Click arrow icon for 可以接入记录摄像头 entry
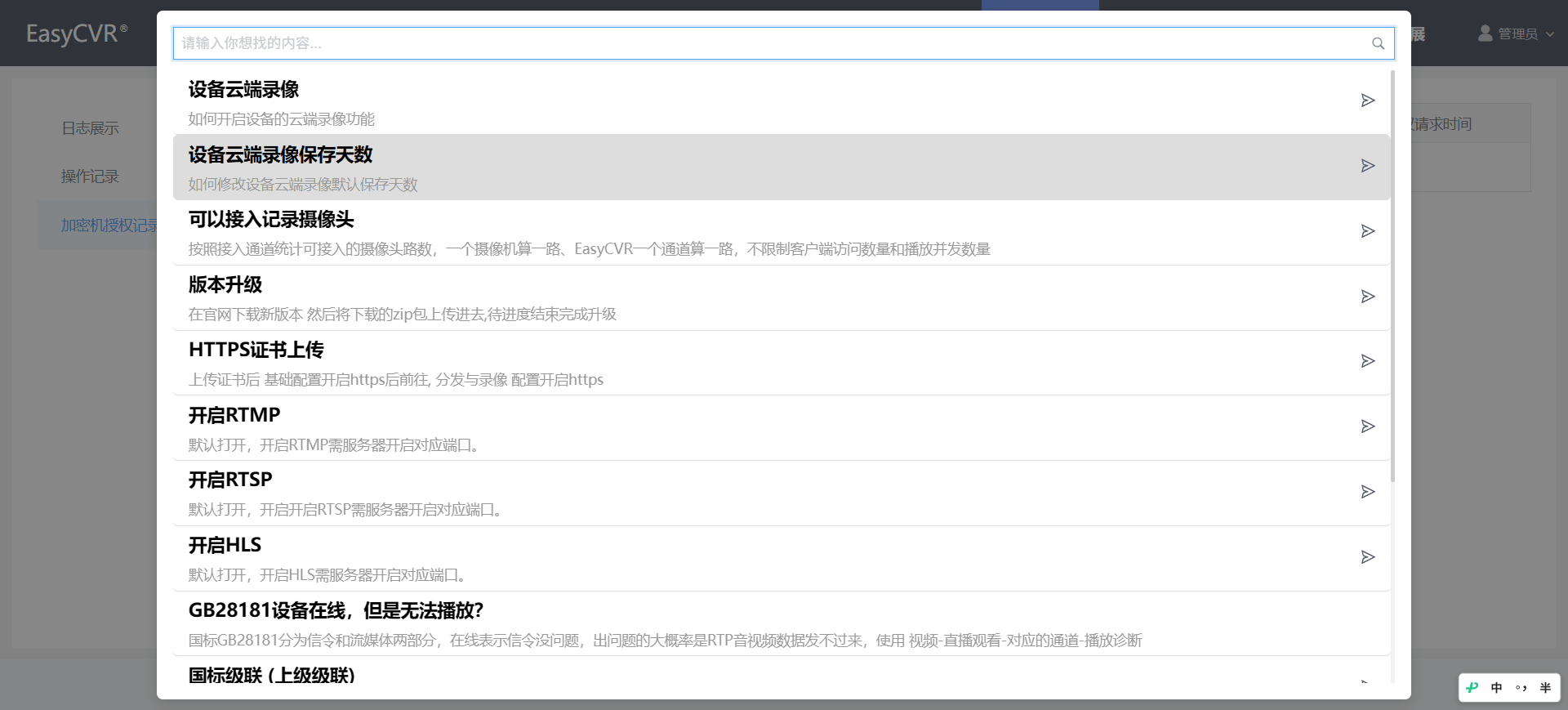Image resolution: width=1568 pixels, height=710 pixels. coord(1368,231)
